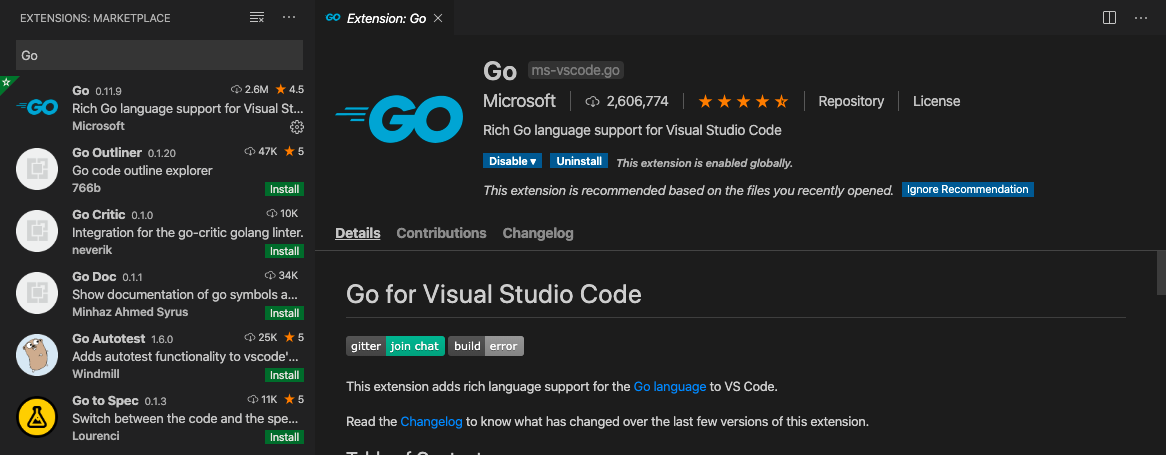Split the editor to the right
This screenshot has width=1166, height=455.
pos(1109,18)
